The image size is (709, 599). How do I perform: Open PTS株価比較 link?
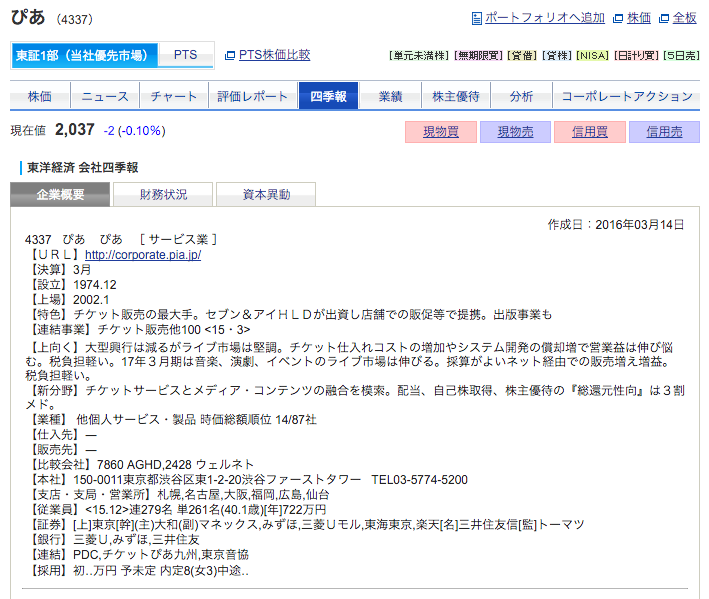[x=274, y=55]
